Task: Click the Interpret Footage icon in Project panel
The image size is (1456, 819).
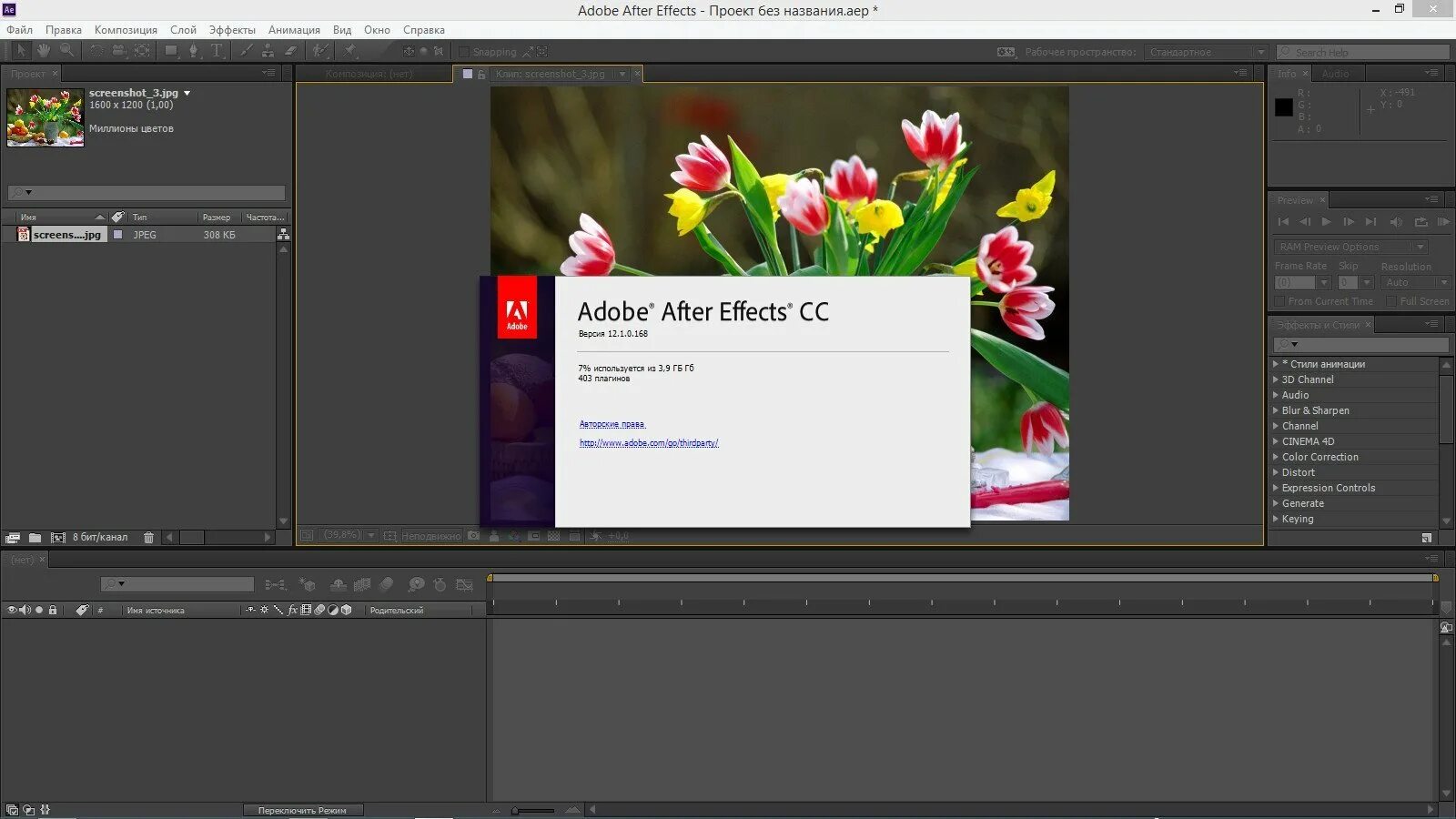Action: [x=13, y=538]
